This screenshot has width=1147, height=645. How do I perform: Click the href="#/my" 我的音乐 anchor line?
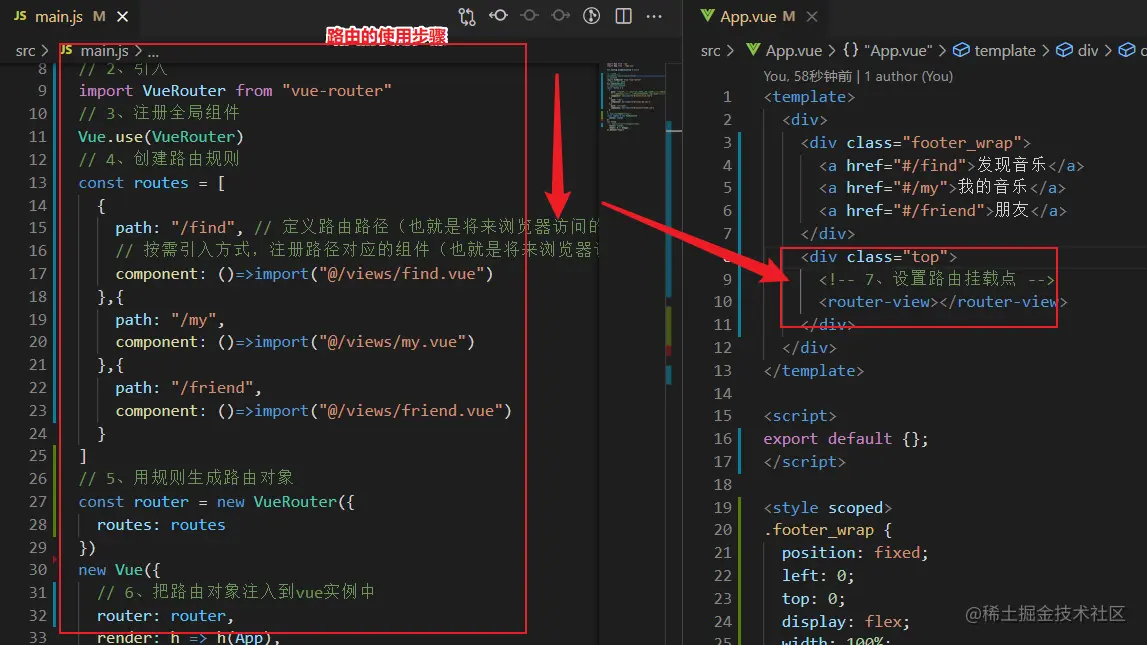point(941,188)
